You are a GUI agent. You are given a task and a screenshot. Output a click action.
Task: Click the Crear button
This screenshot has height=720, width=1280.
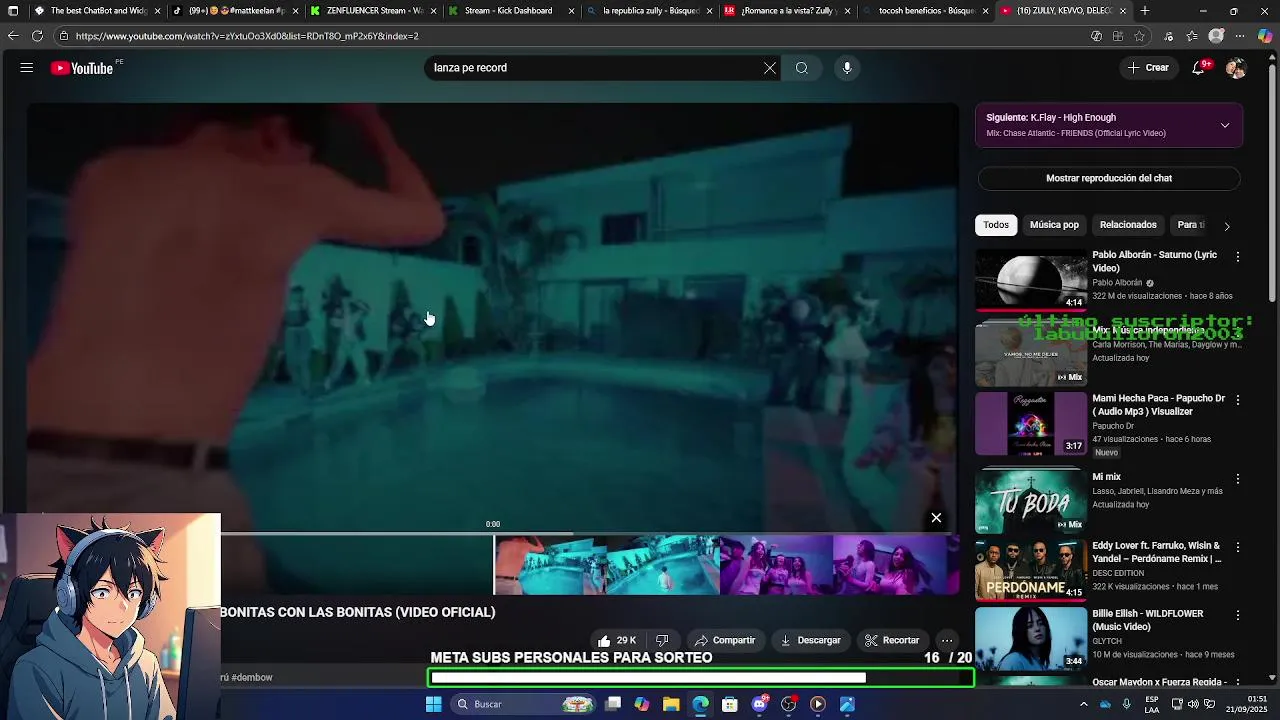click(1148, 68)
